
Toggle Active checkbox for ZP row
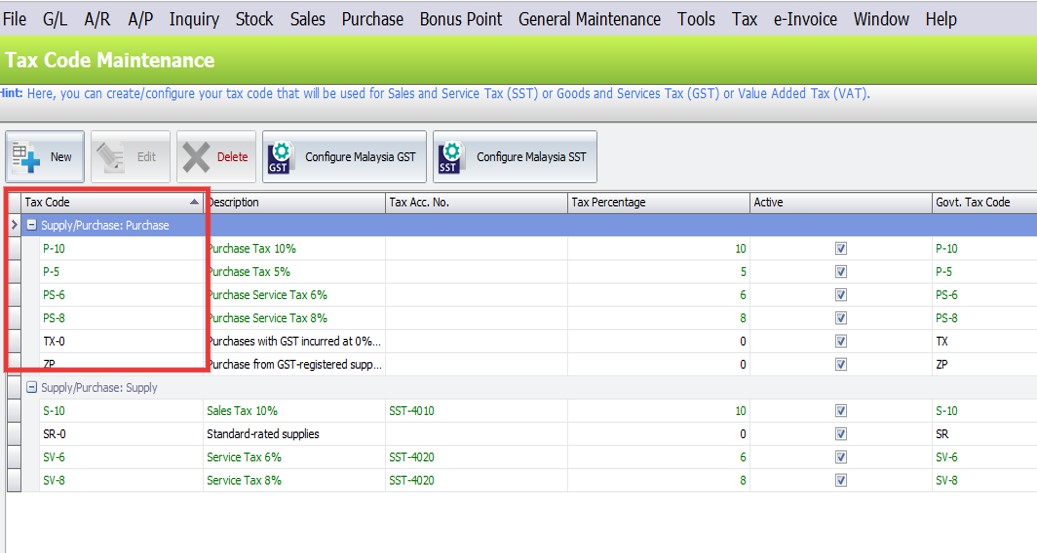tap(840, 365)
